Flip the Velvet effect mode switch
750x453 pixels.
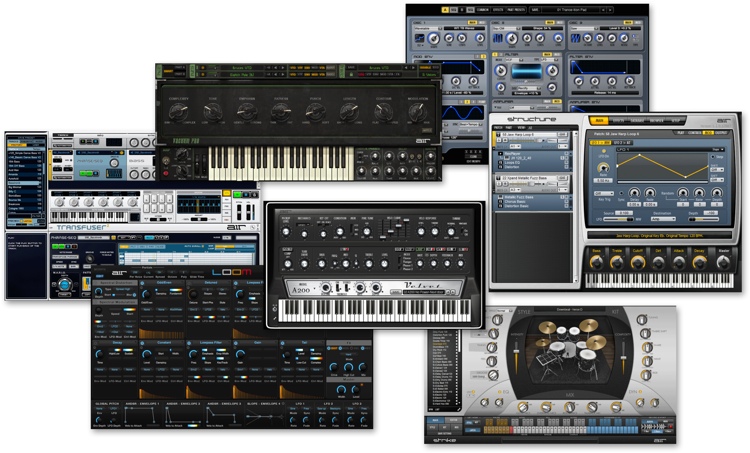401,262
